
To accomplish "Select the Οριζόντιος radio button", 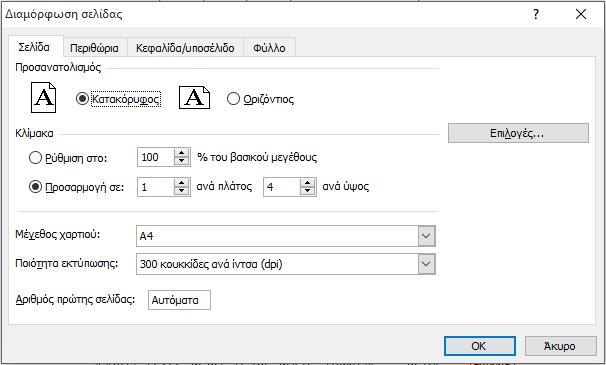I will [x=233, y=99].
